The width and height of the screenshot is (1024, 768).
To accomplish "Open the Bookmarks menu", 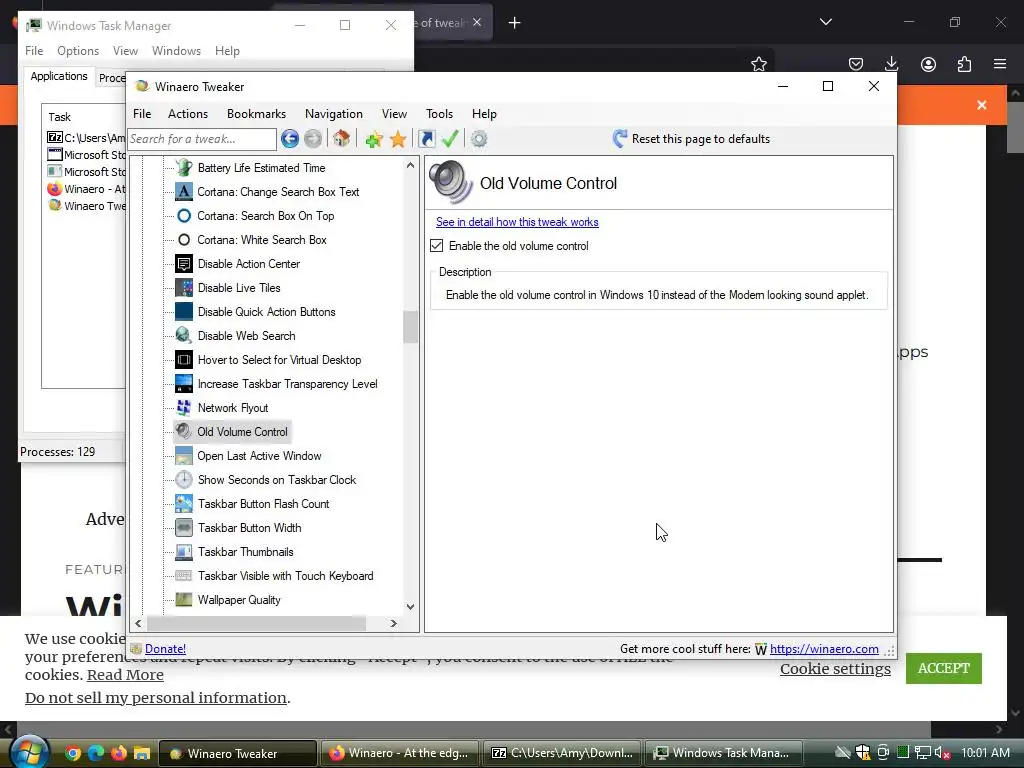I will [x=256, y=114].
